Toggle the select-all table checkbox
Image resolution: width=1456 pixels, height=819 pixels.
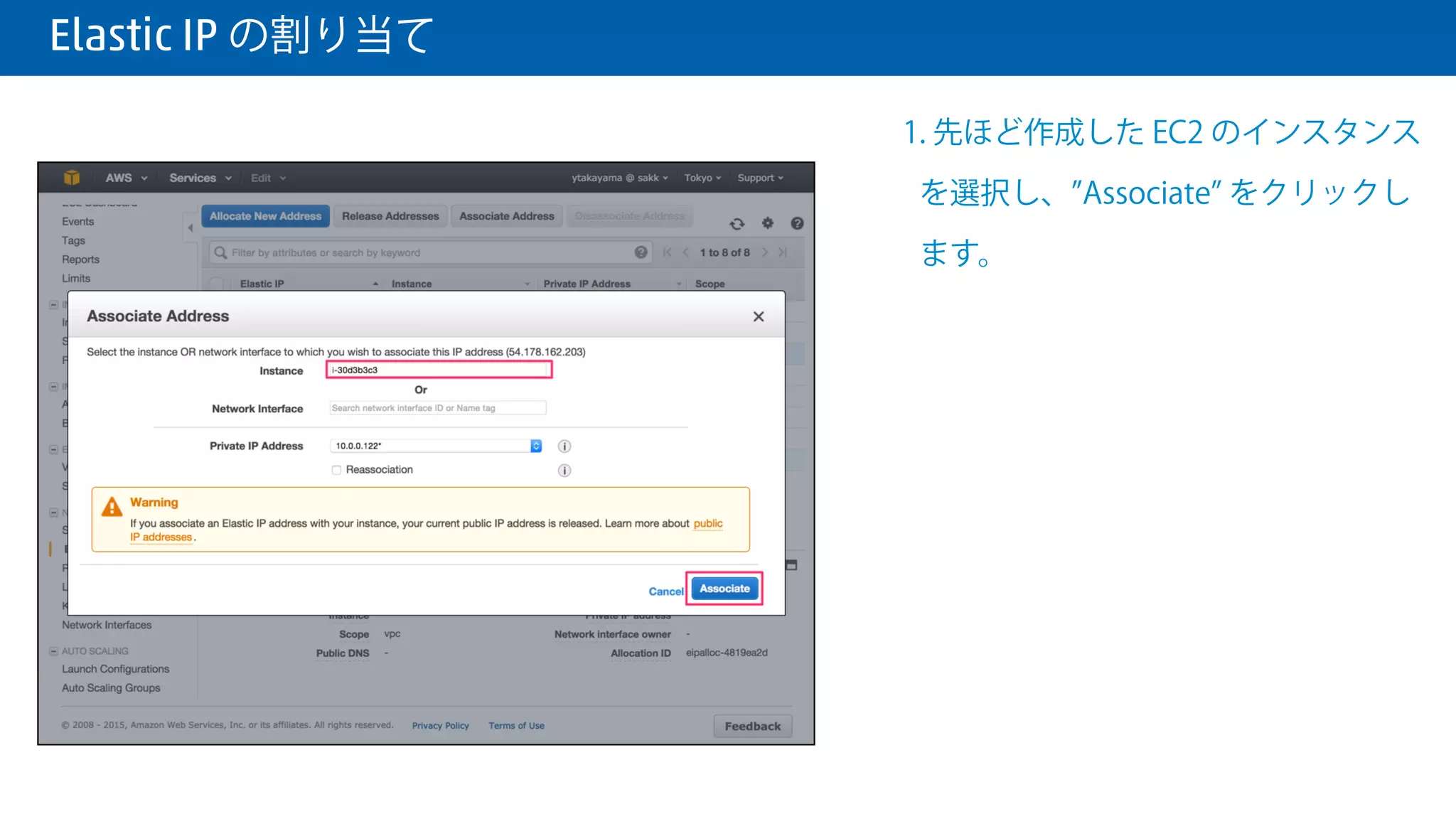(217, 284)
